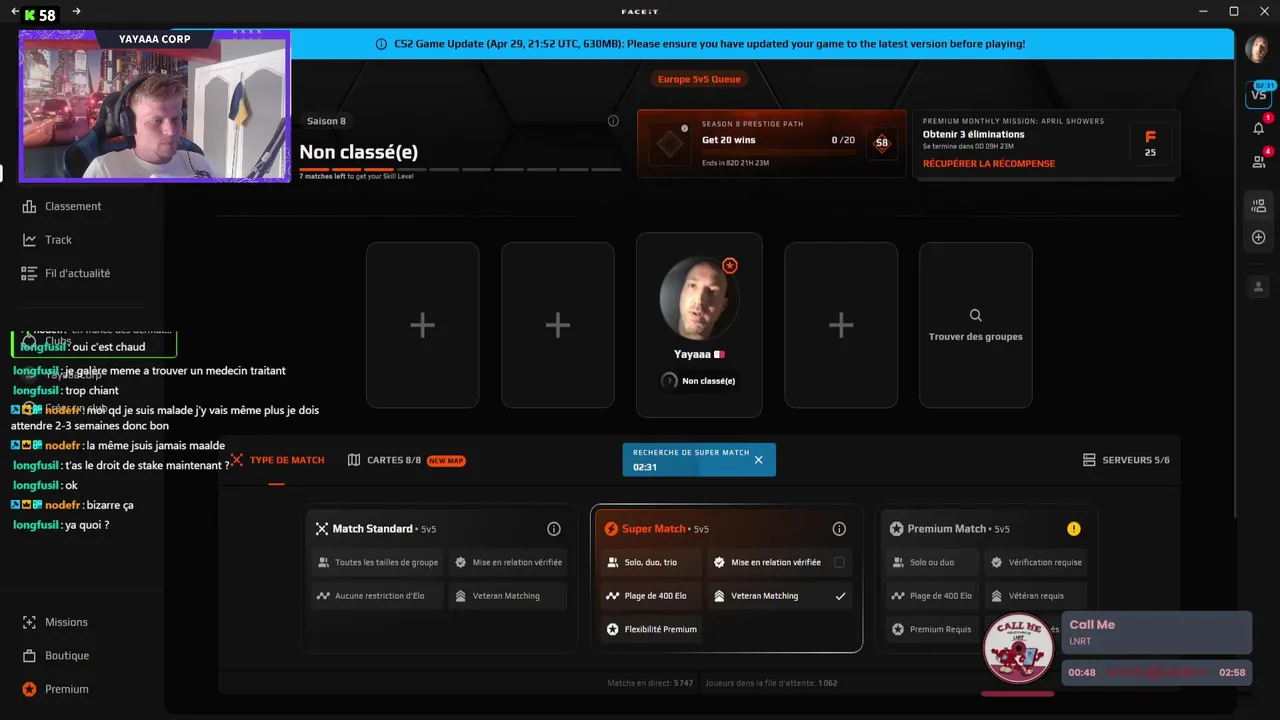Screen dimensions: 1280x720
Task: Show info for Super Match
Action: (x=839, y=529)
